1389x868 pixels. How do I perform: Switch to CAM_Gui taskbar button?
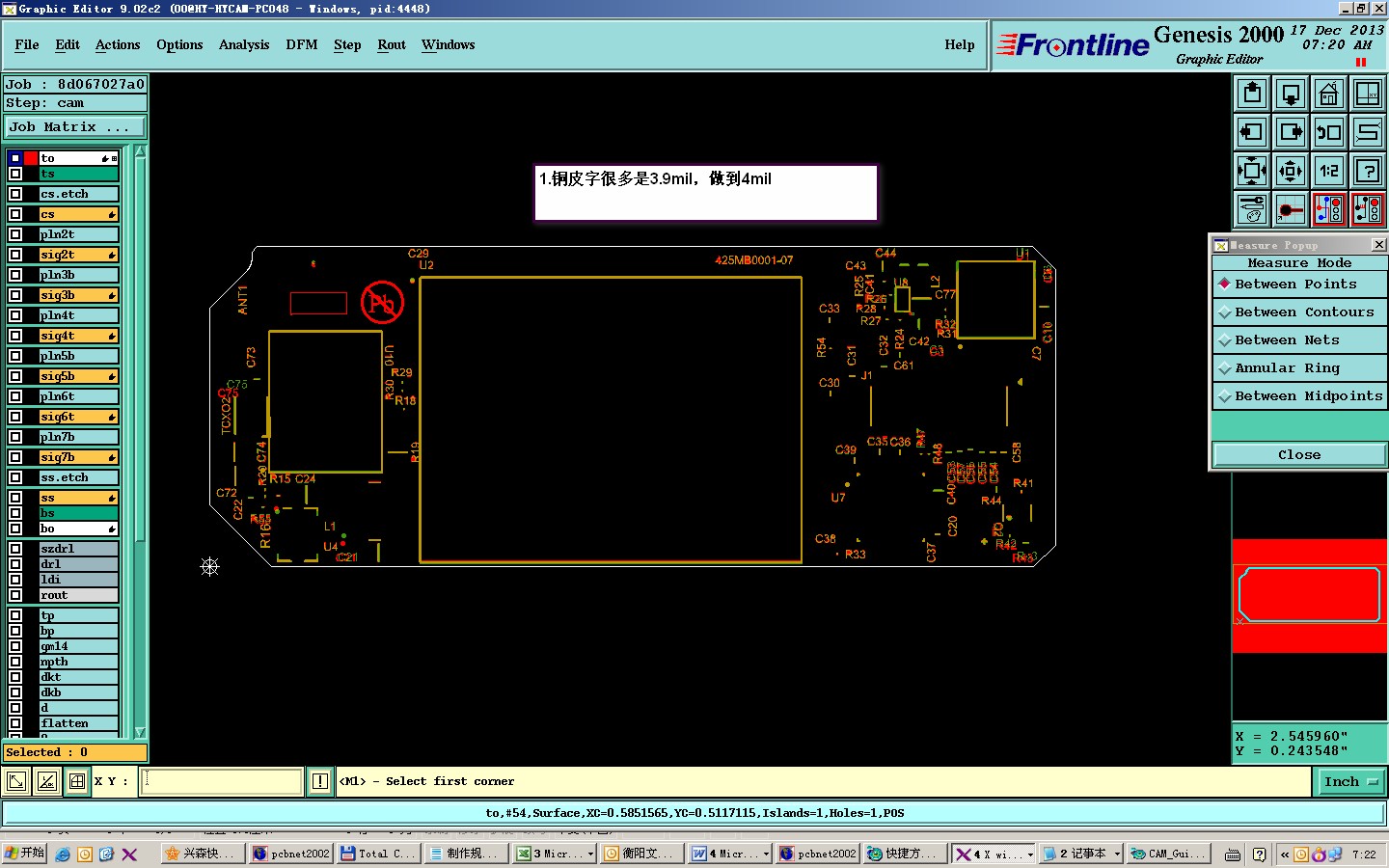point(1168,854)
